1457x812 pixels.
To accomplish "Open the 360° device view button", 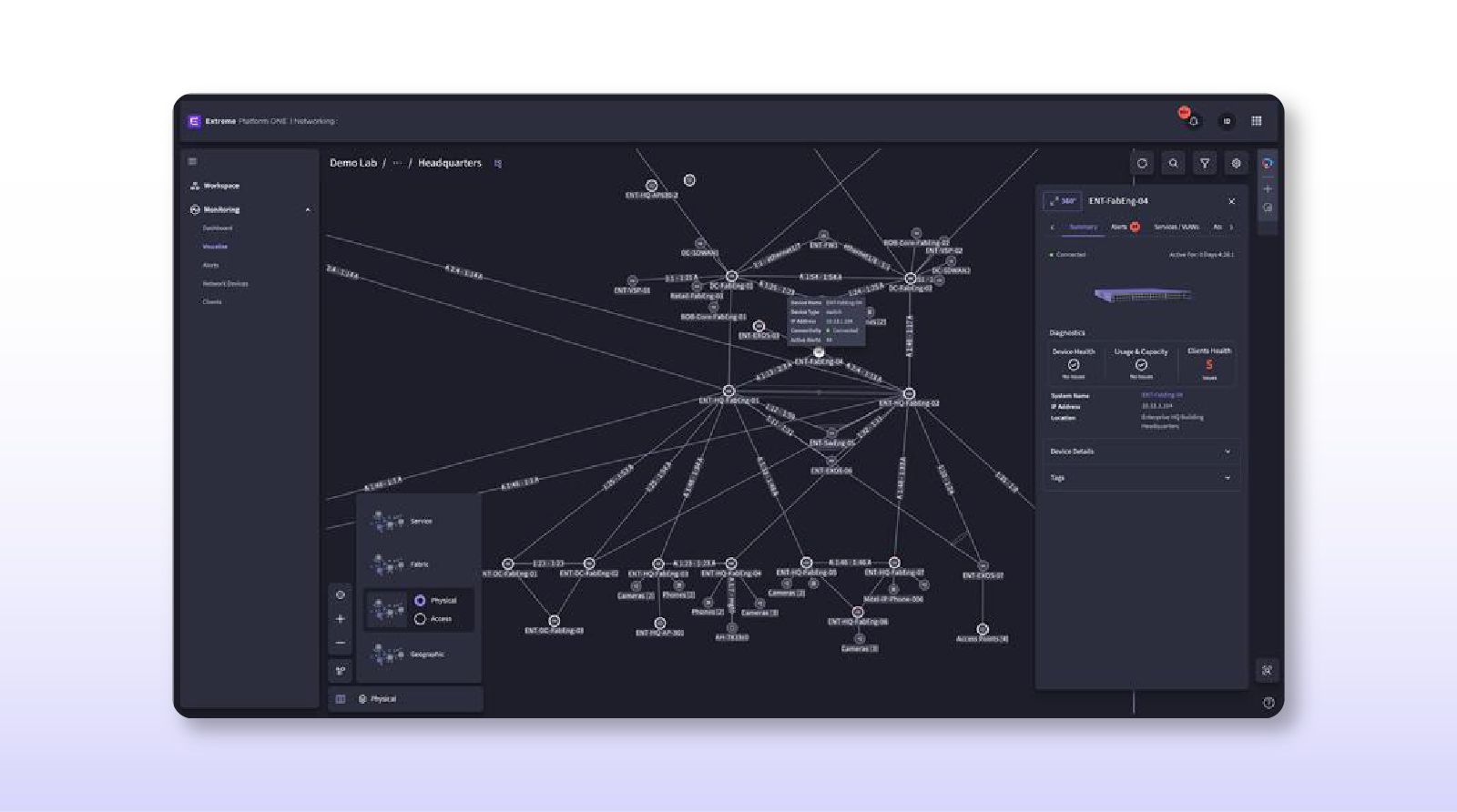I will (1062, 201).
